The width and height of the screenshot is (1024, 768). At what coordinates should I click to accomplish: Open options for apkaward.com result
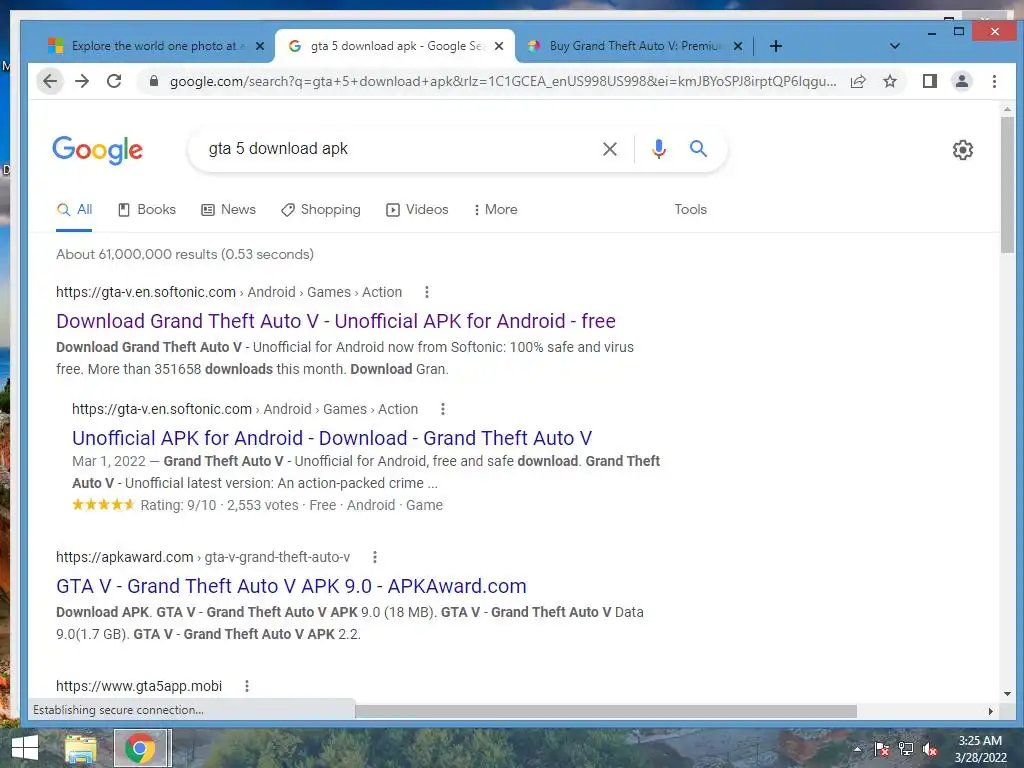coord(375,557)
